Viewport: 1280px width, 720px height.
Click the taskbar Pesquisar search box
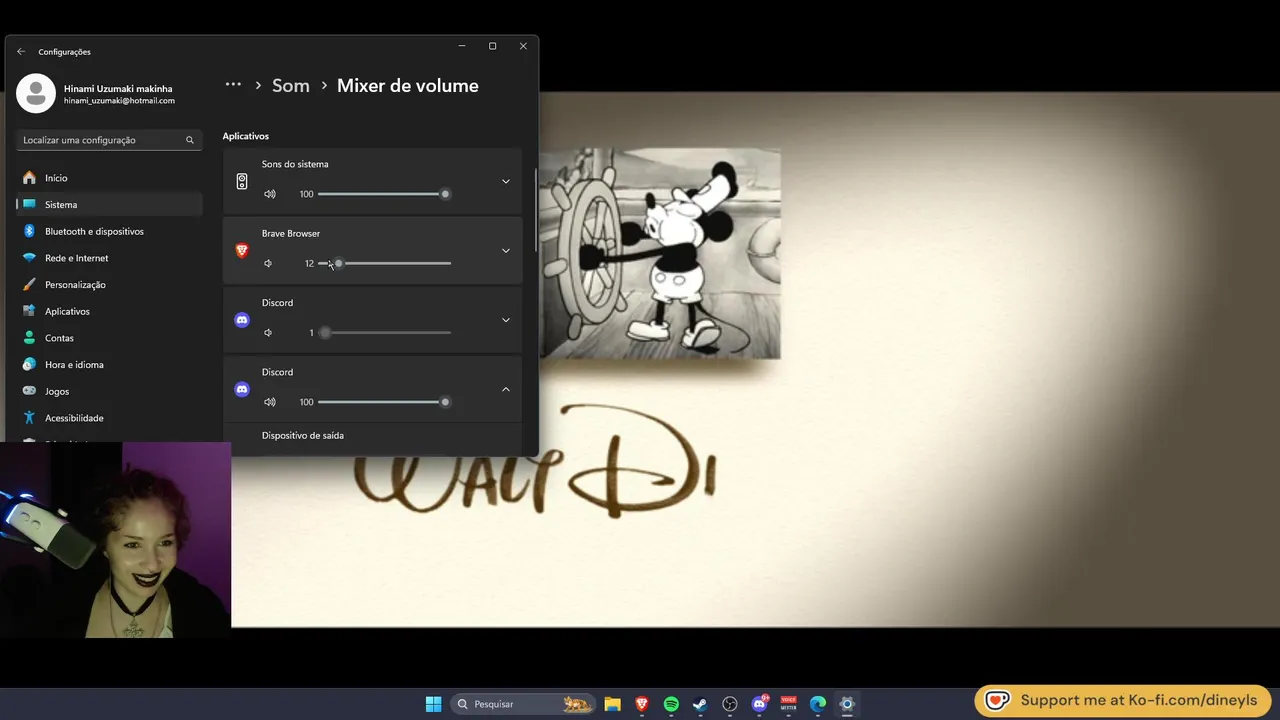(523, 704)
